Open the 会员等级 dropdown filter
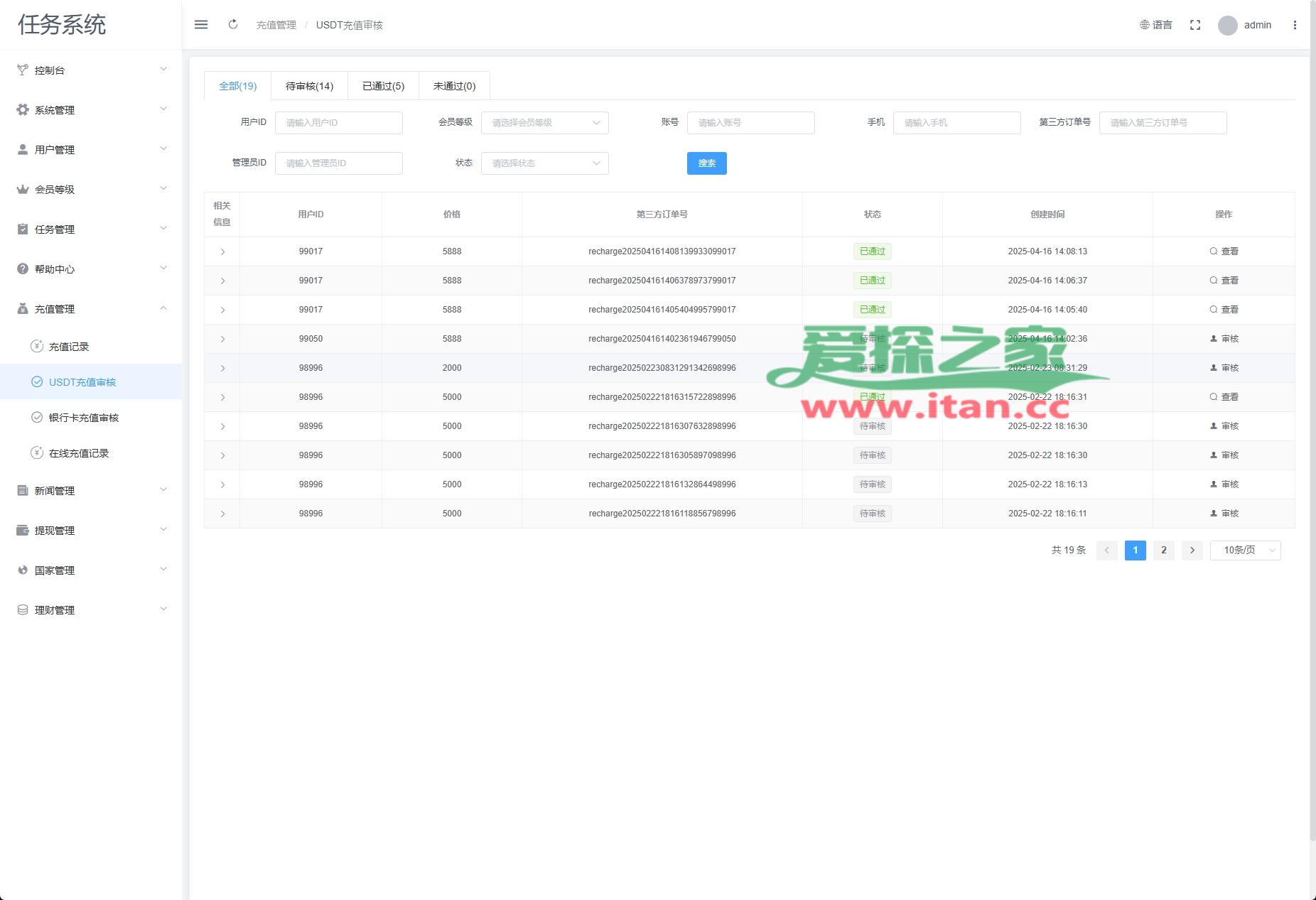Screen dimensions: 1316x900 point(544,123)
